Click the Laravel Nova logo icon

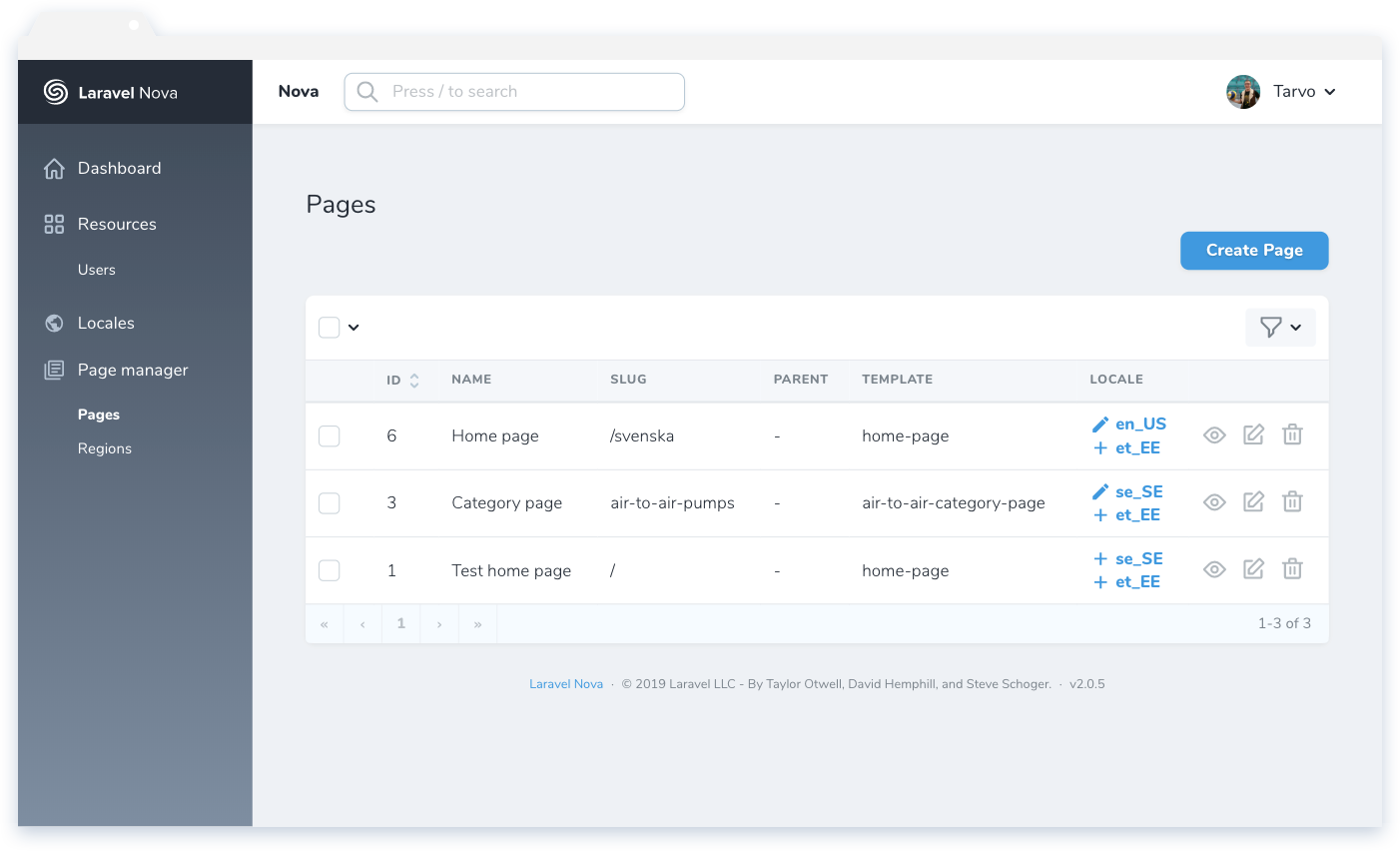coord(56,92)
